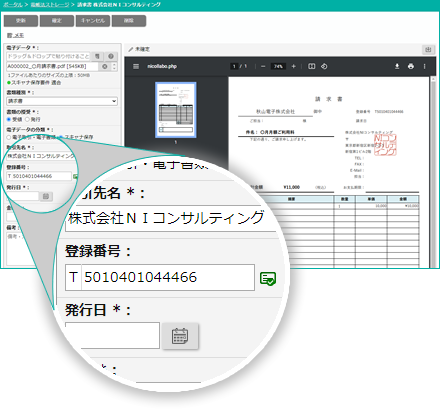Select the page 1 thumbnail in PDF sidebar
Image resolution: width=440 pixels, height=409 pixels.
pyautogui.click(x=176, y=110)
